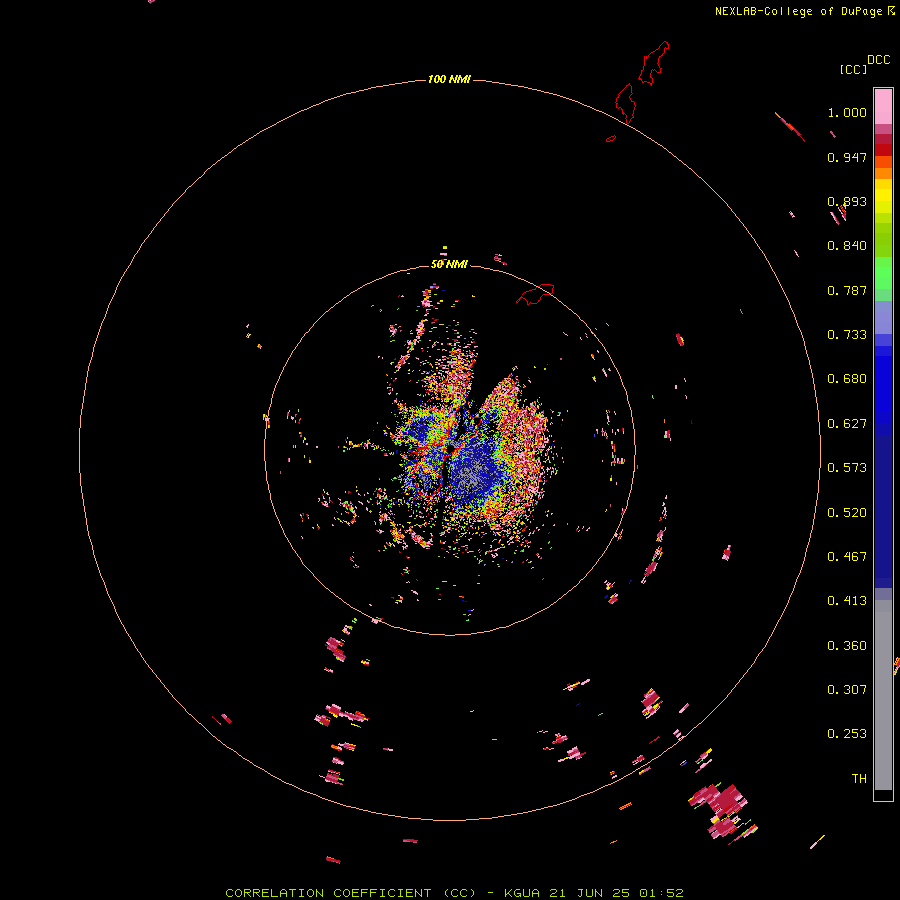Click the 0.893 legend value
The image size is (900, 900).
click(x=847, y=201)
